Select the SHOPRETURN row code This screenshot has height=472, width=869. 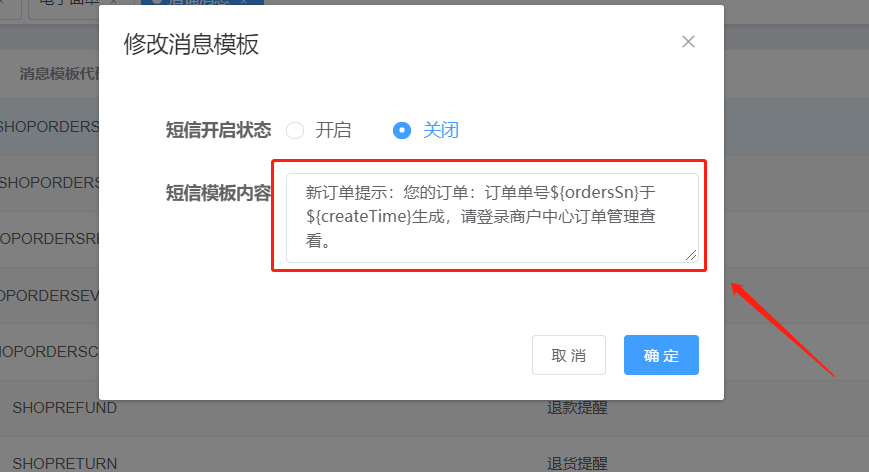[65, 464]
